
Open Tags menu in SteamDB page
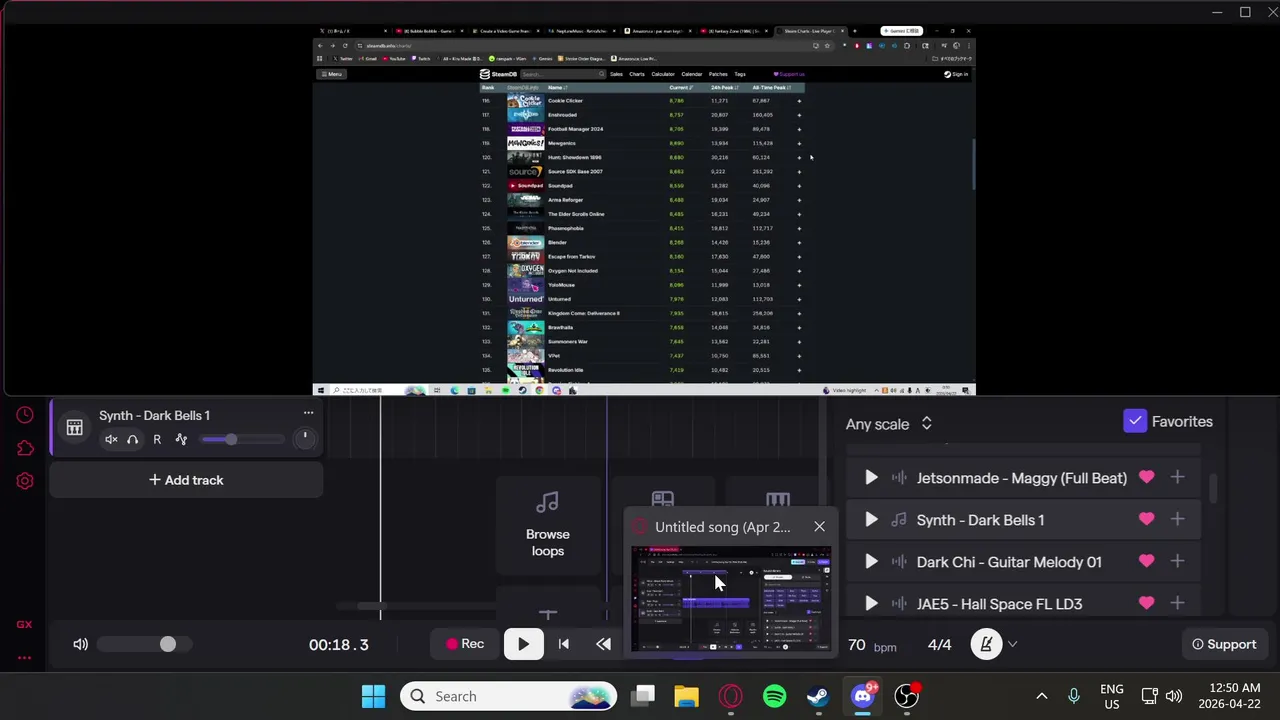[740, 74]
